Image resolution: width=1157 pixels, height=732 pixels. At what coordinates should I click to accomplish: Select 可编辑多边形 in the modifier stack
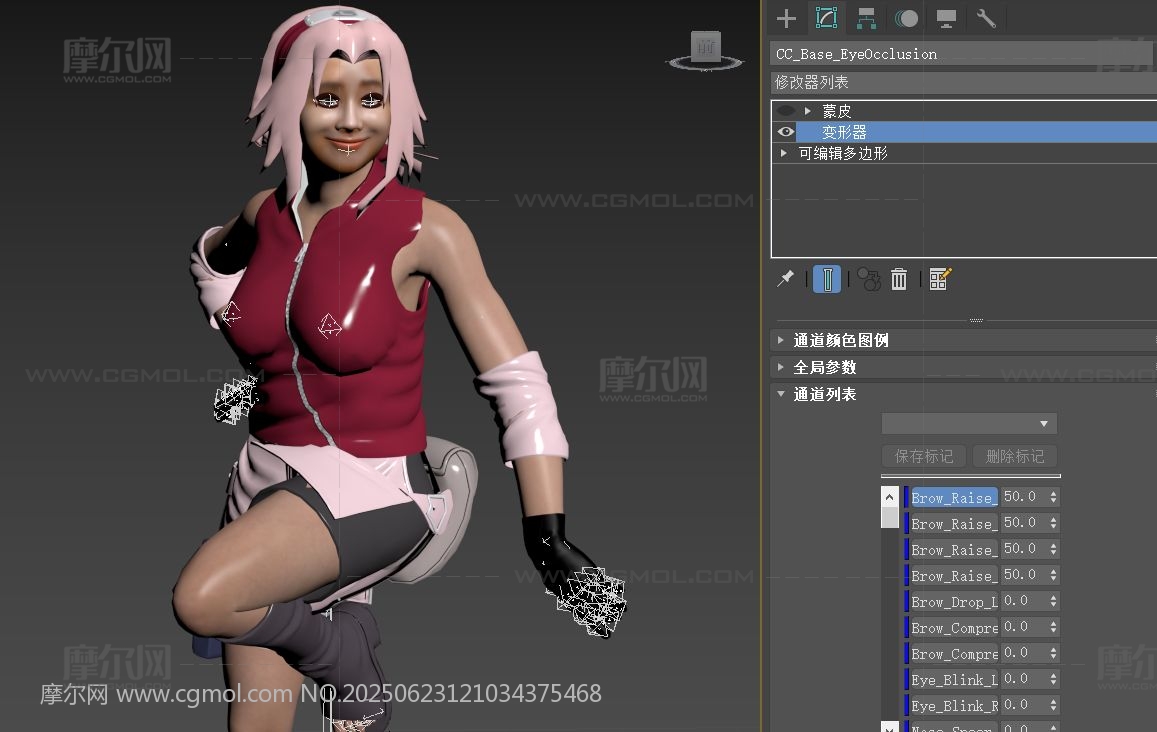[843, 153]
